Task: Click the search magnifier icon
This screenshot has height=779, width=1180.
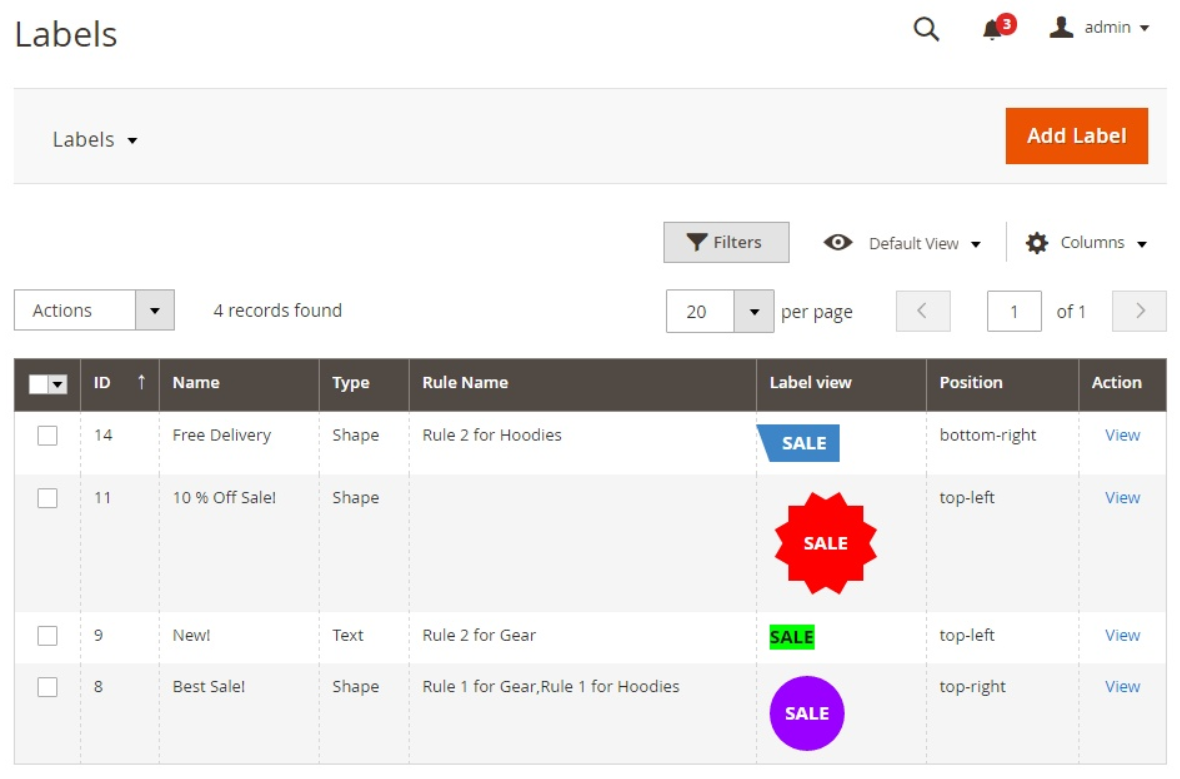Action: point(926,29)
